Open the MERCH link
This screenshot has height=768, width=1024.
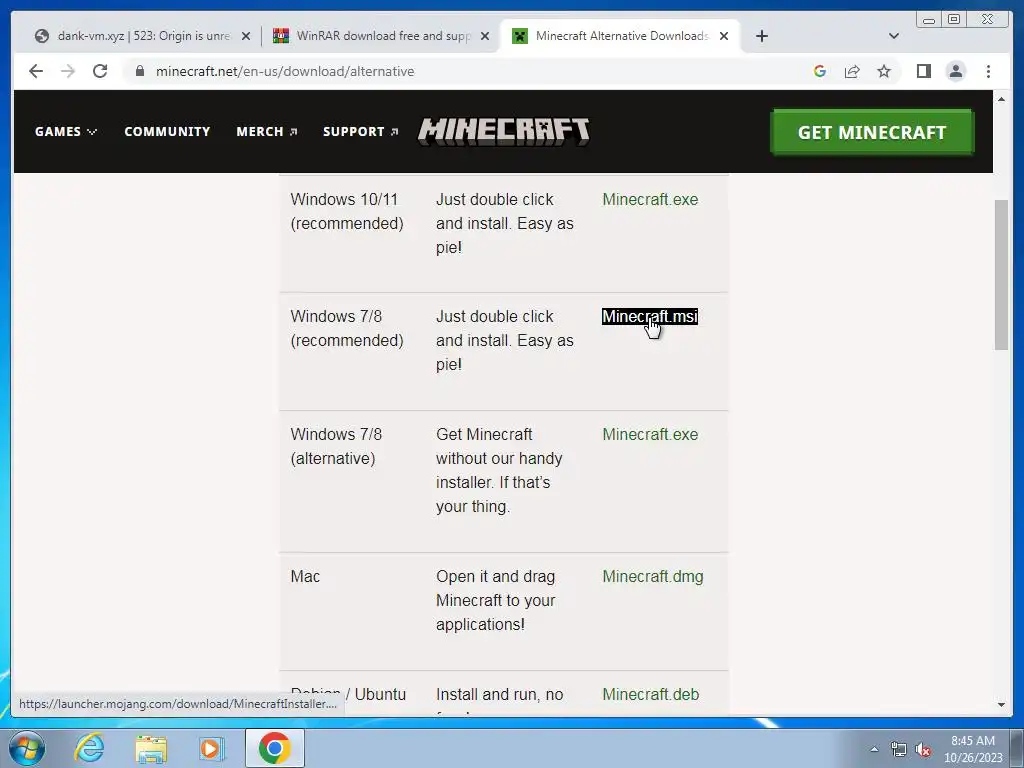pos(267,132)
